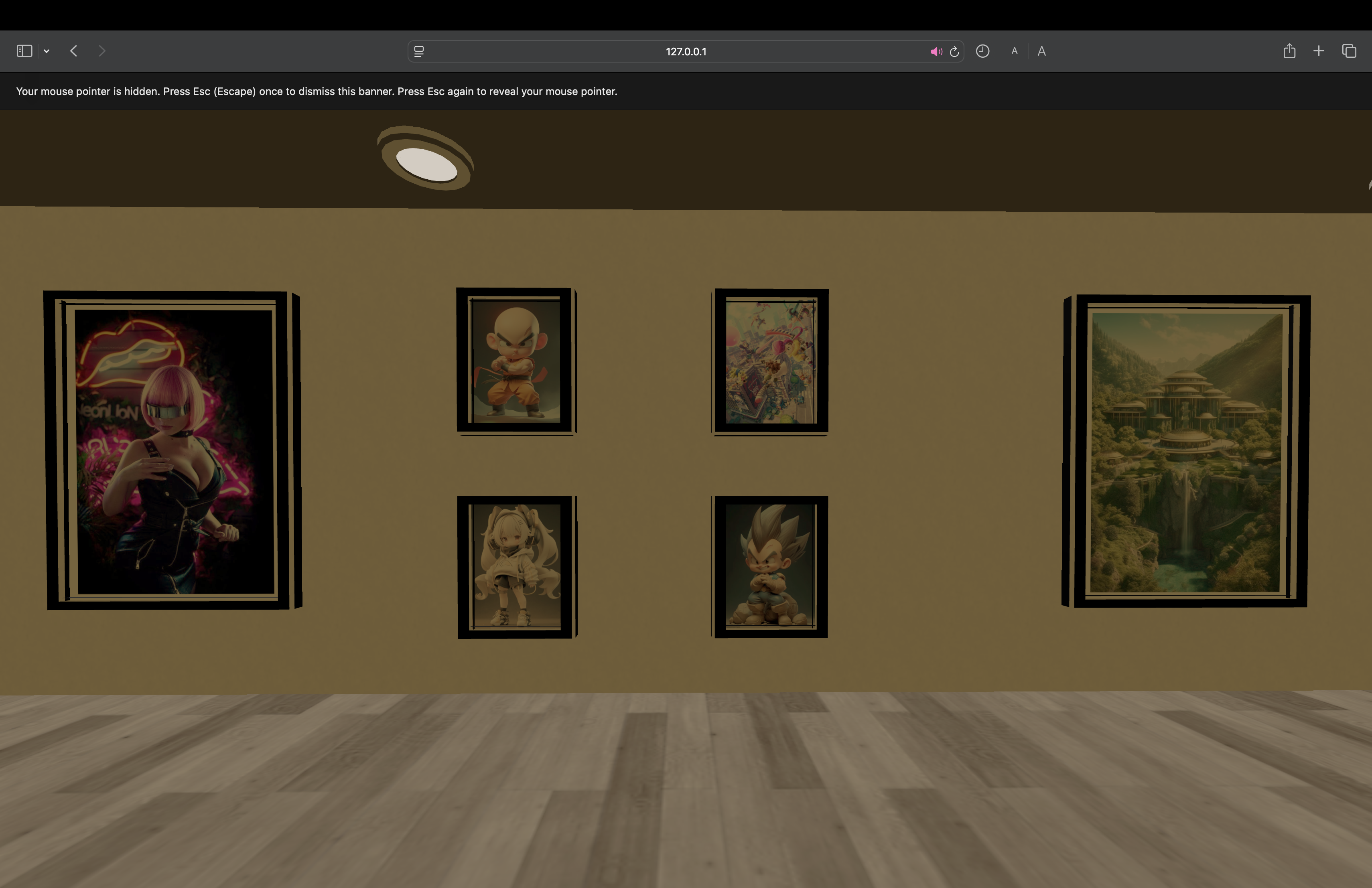
Task: Open the history clock icon
Action: [982, 51]
